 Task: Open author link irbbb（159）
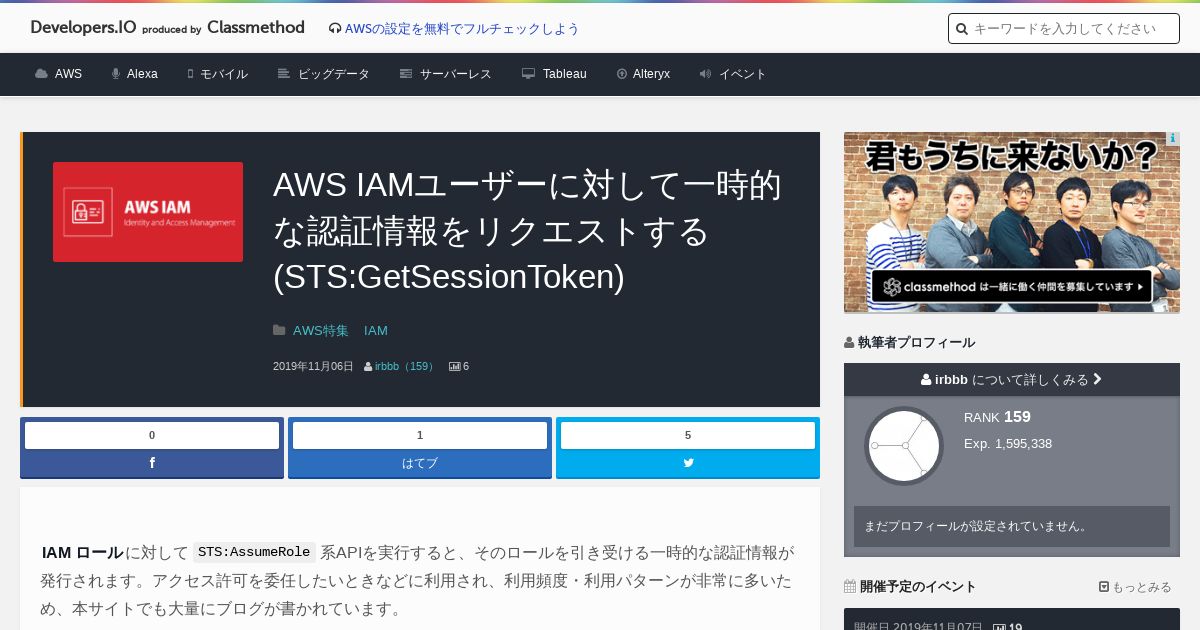[406, 367]
